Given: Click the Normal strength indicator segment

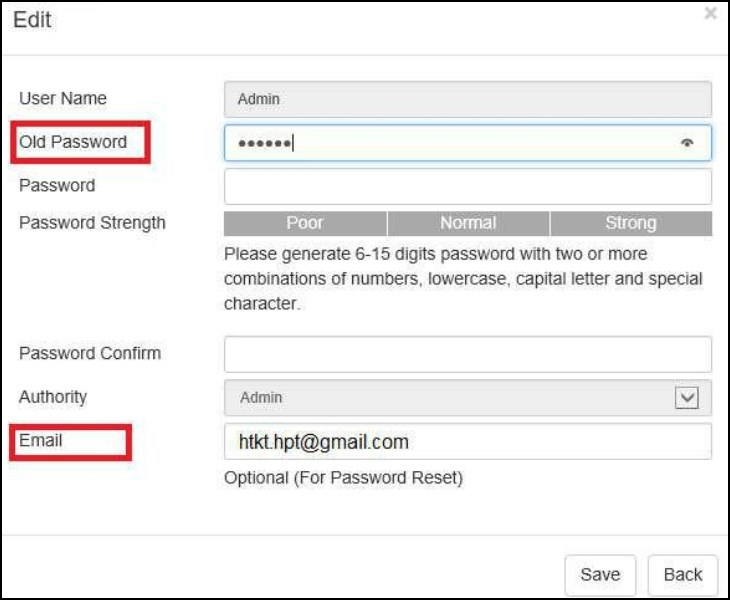Looking at the screenshot, I should coord(468,223).
